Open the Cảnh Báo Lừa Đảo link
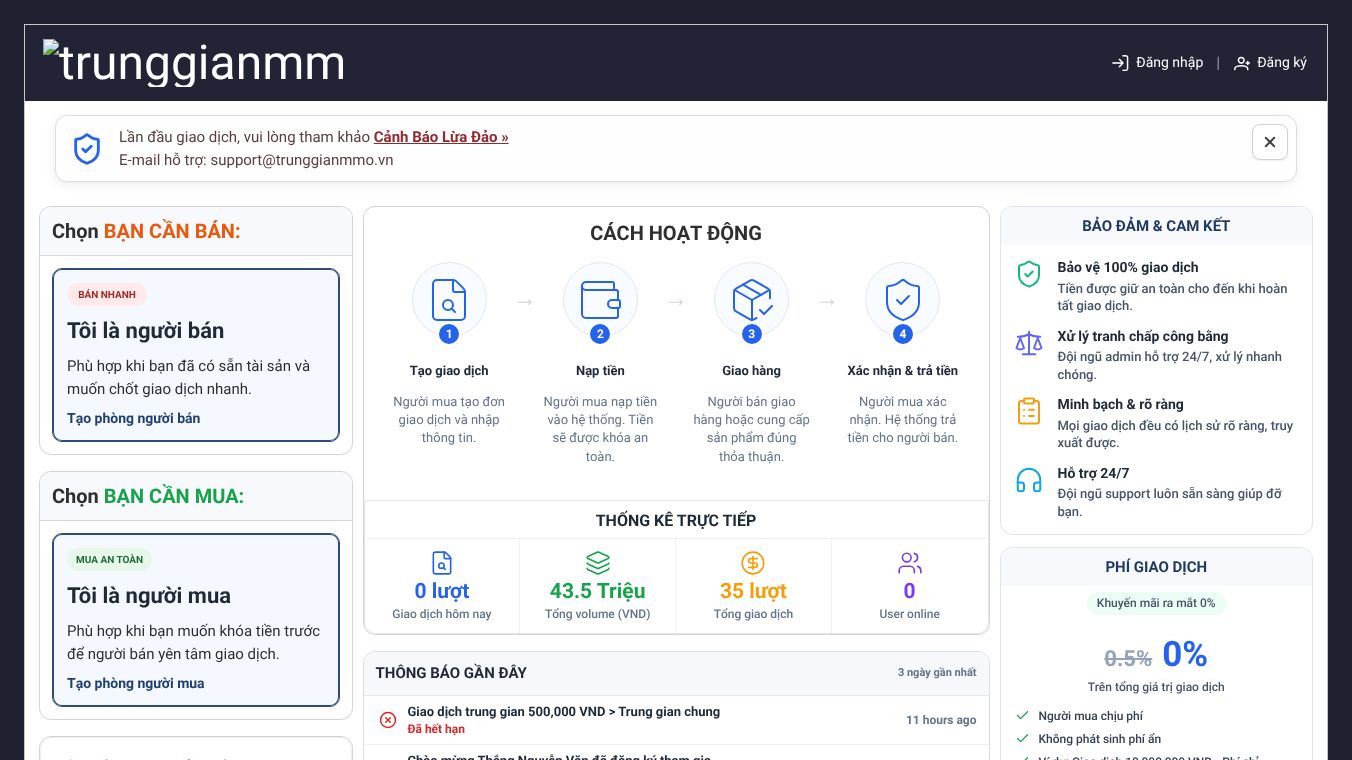 (x=441, y=137)
